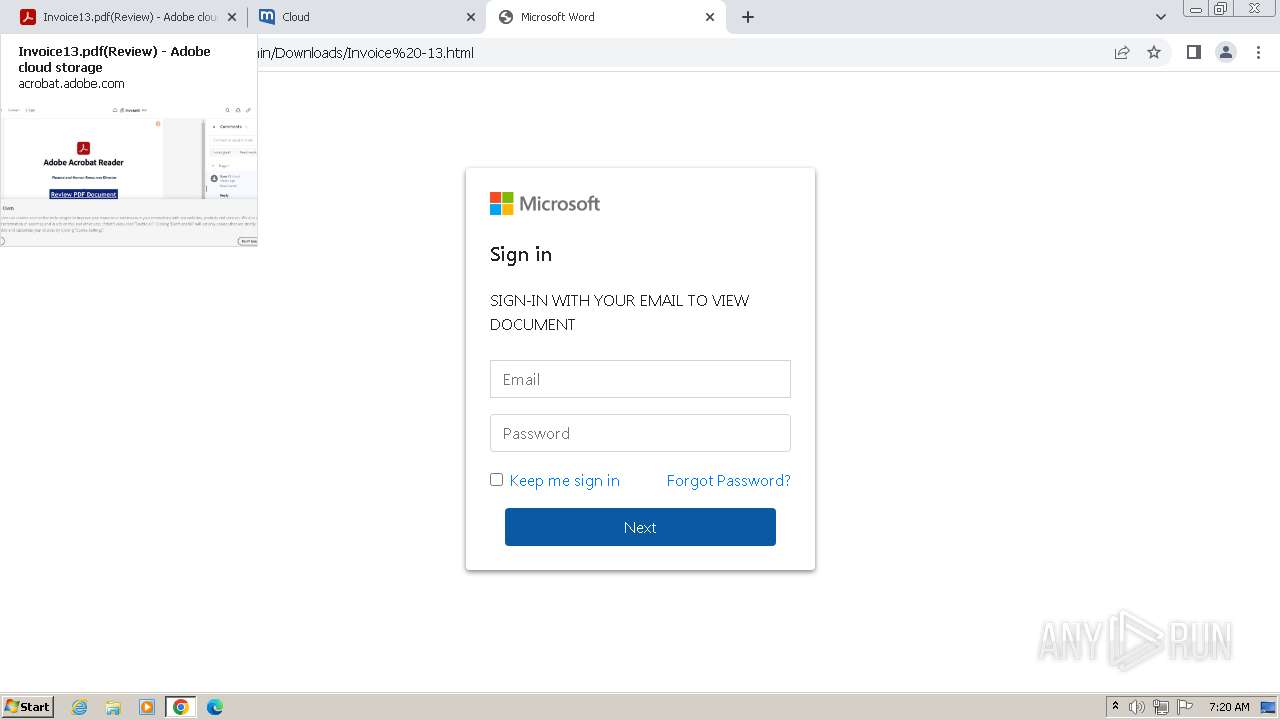Open Windows Media Player taskbar icon
1280x720 pixels.
tap(147, 707)
